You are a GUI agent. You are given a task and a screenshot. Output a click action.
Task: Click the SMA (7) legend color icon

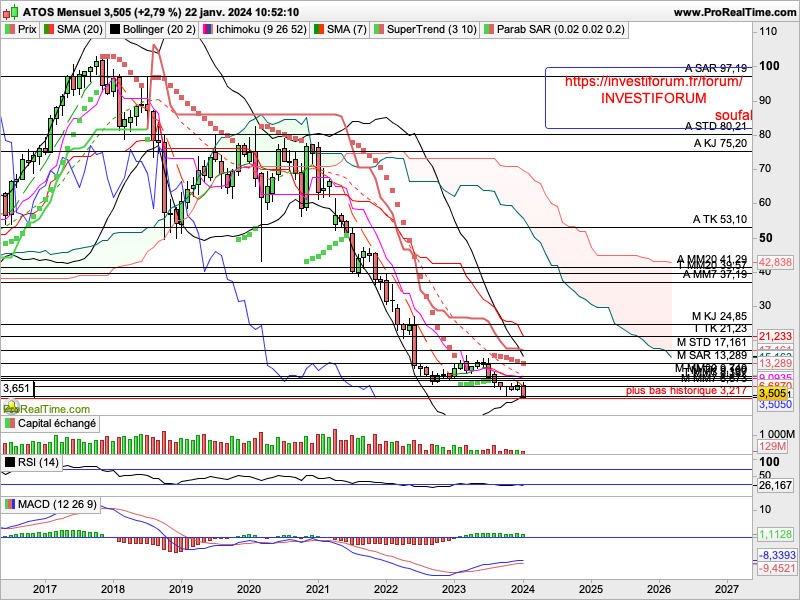tap(319, 30)
